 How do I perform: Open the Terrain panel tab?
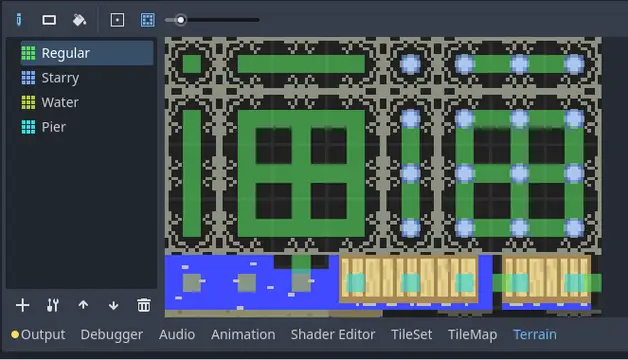pyautogui.click(x=535, y=334)
